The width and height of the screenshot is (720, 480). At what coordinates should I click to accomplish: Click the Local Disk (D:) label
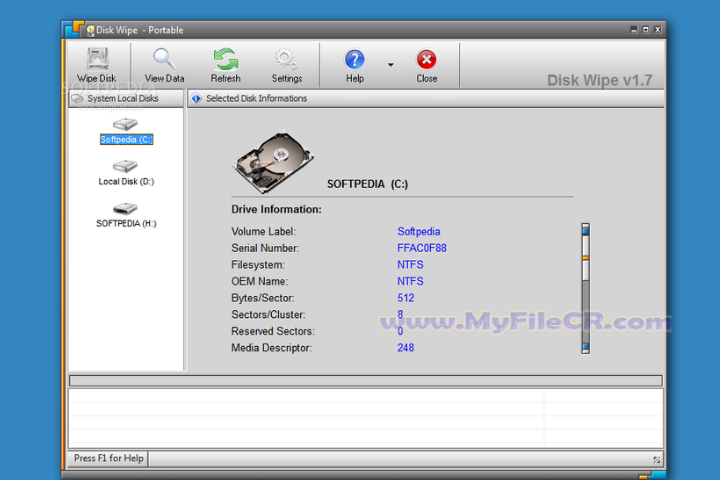(x=126, y=181)
